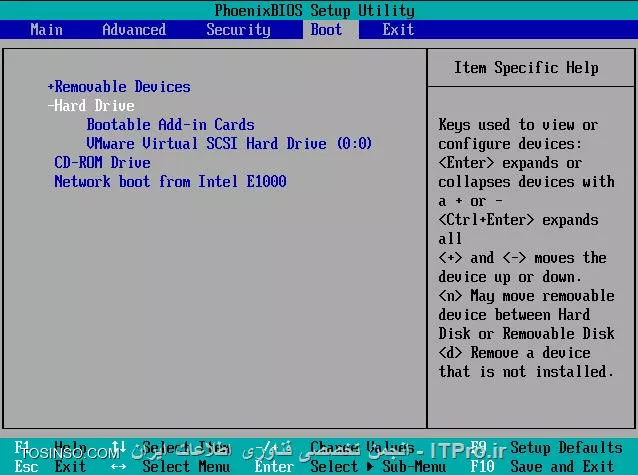Viewport: 638px width, 475px height.
Task: Click the PhoenixBIOS Setup Utility title
Action: click(315, 11)
